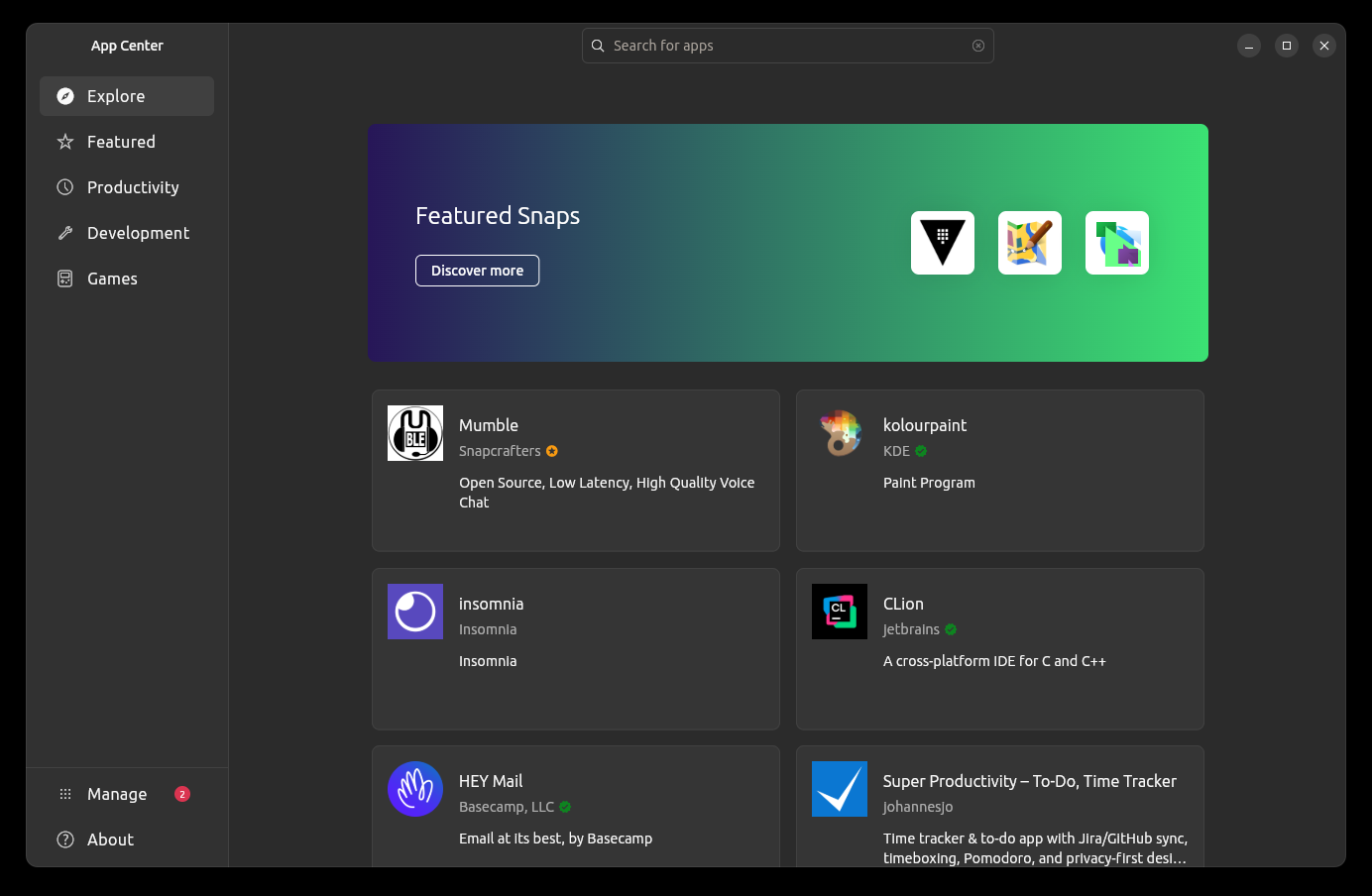The image size is (1372, 896).
Task: Open Manage to see pending updates
Action: pyautogui.click(x=117, y=793)
